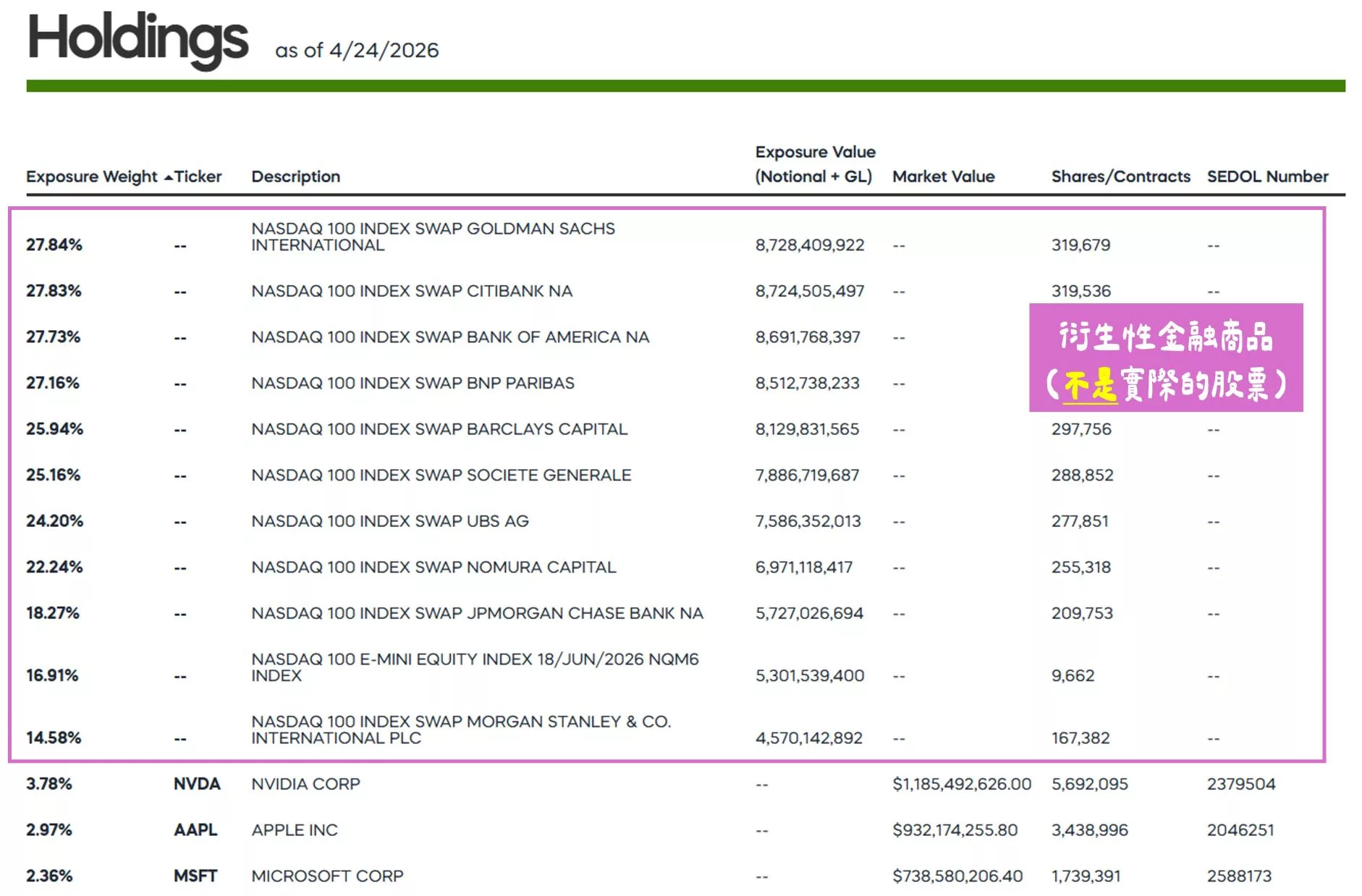1362x896 pixels.
Task: Select exposure value 7,586,352,013
Action: pos(808,520)
